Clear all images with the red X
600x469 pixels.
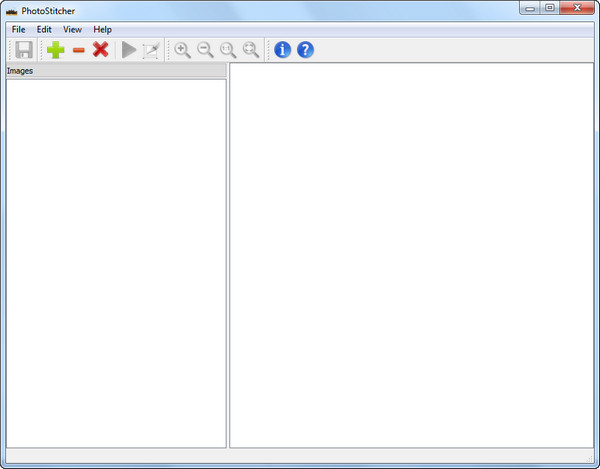pos(101,50)
